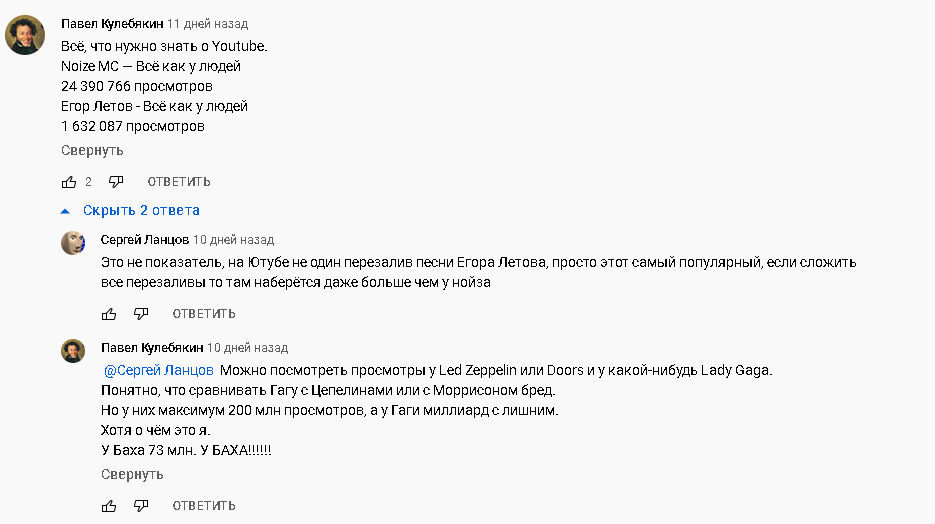935x524 pixels.
Task: Click ОТВЕТИТЬ under the top comment
Action: pos(179,182)
